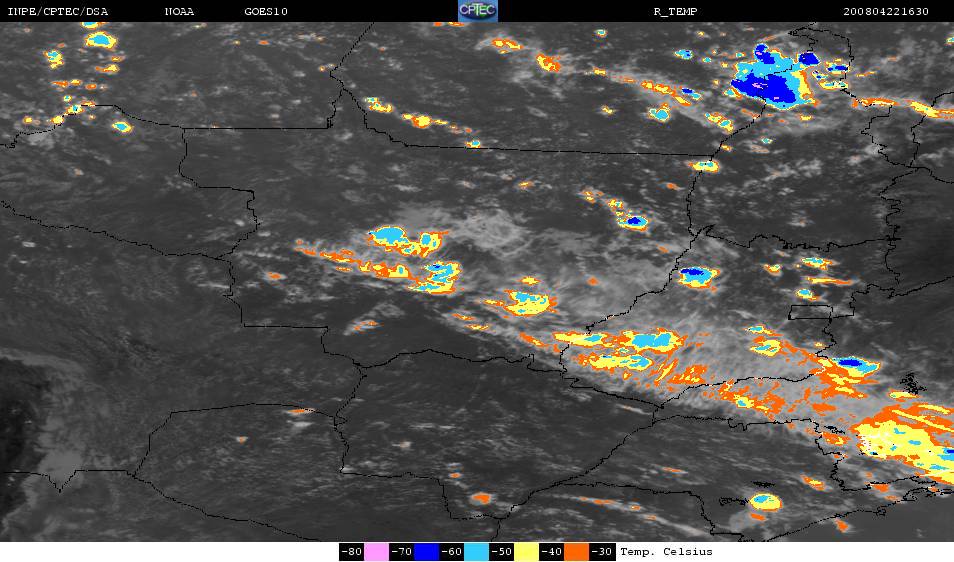Pick the yellow legend swatch after -50
Viewport: 954px width, 562px height.
click(526, 552)
